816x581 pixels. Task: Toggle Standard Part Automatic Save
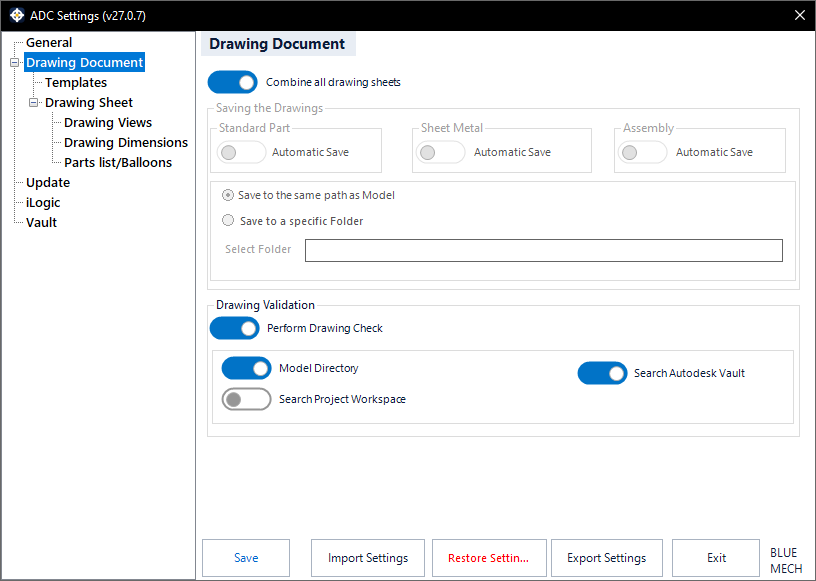(241, 153)
